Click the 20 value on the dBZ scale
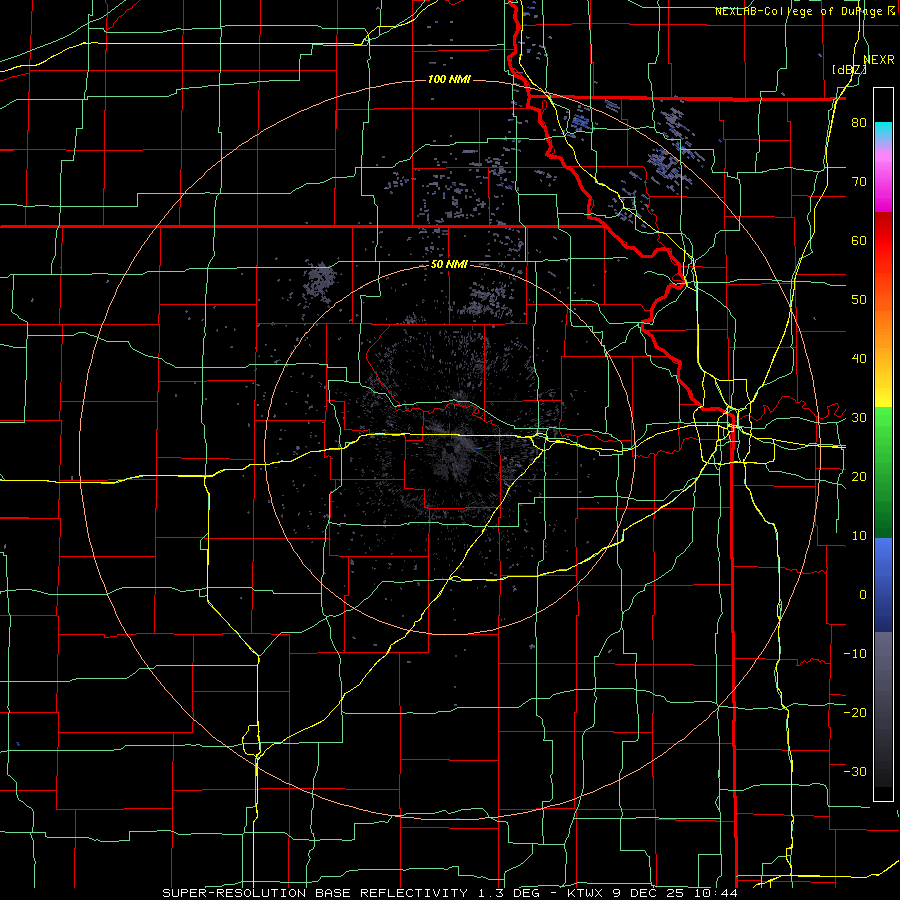The height and width of the screenshot is (900, 900). coord(859,476)
